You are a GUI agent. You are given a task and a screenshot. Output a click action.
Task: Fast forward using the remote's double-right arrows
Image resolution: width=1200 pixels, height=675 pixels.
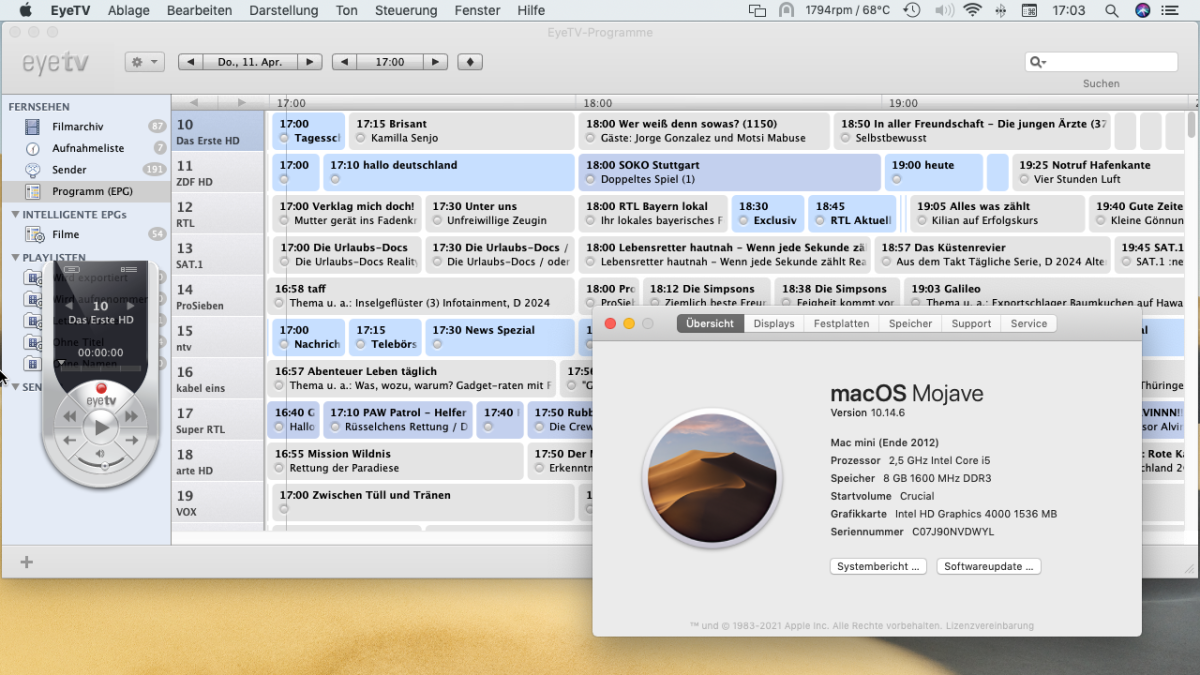pos(131,416)
